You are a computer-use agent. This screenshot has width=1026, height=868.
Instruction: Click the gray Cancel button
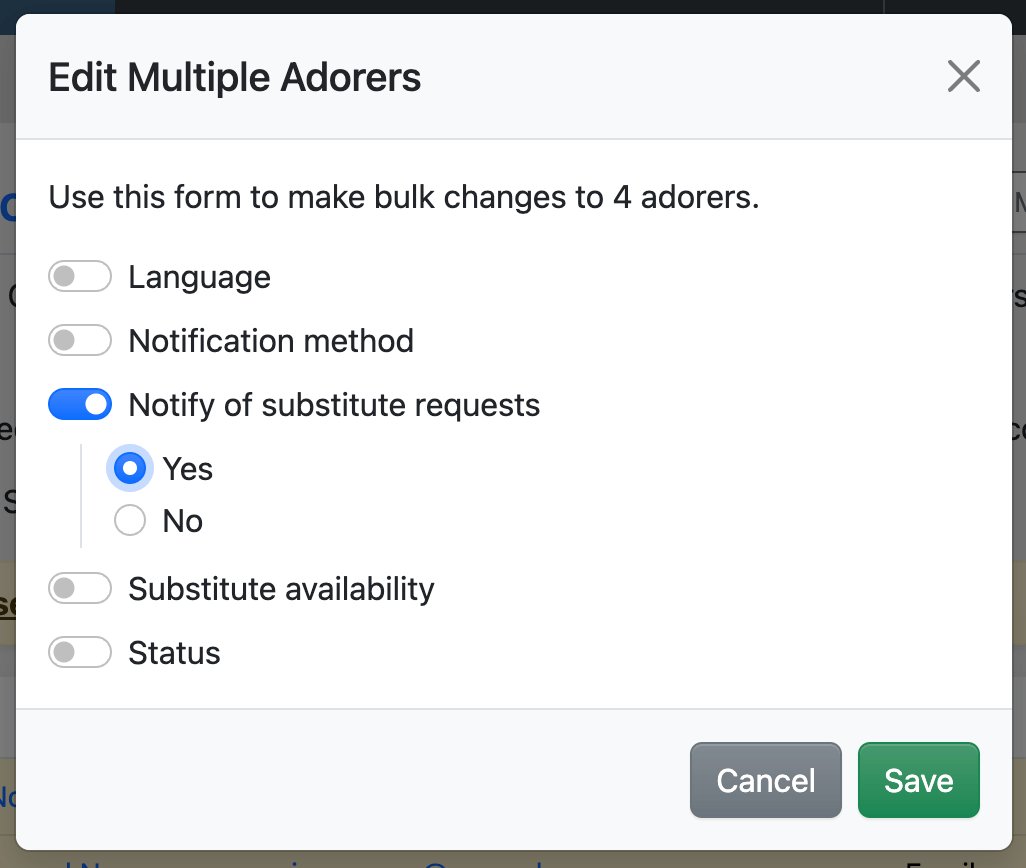pos(765,780)
